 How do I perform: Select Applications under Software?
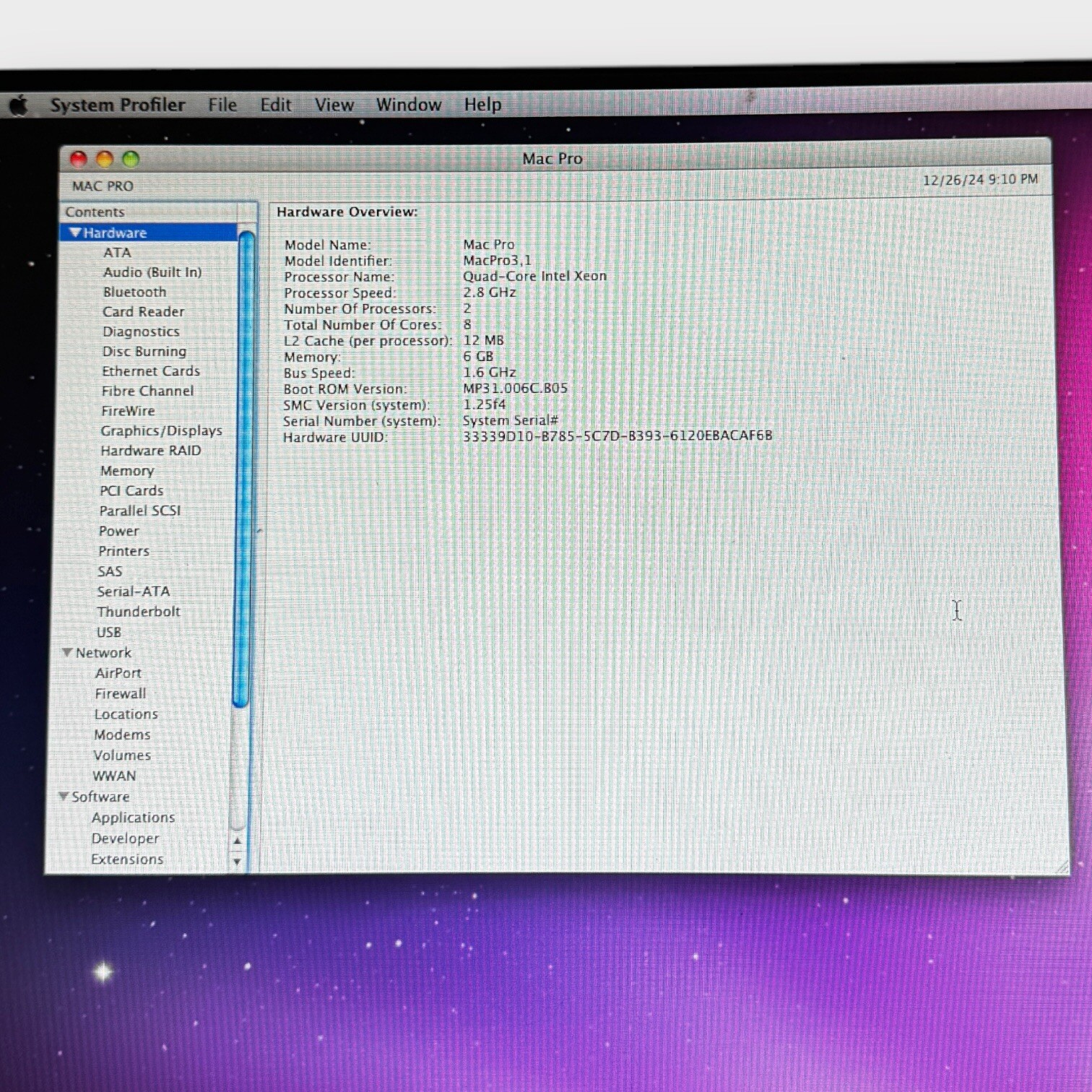[x=134, y=818]
